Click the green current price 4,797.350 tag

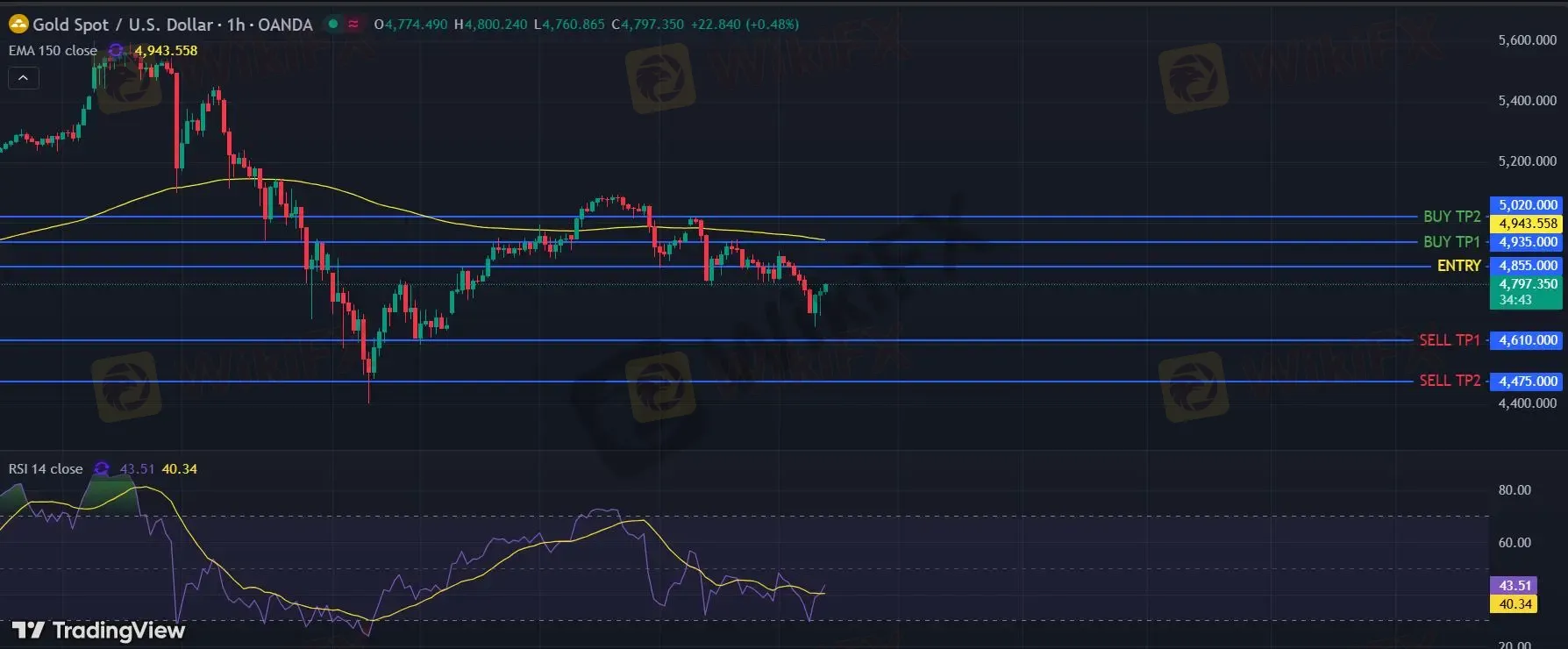point(1527,291)
